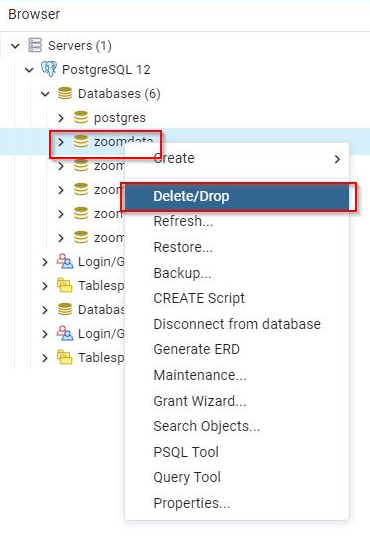Collapse the Servers (1) node

pos(15,46)
